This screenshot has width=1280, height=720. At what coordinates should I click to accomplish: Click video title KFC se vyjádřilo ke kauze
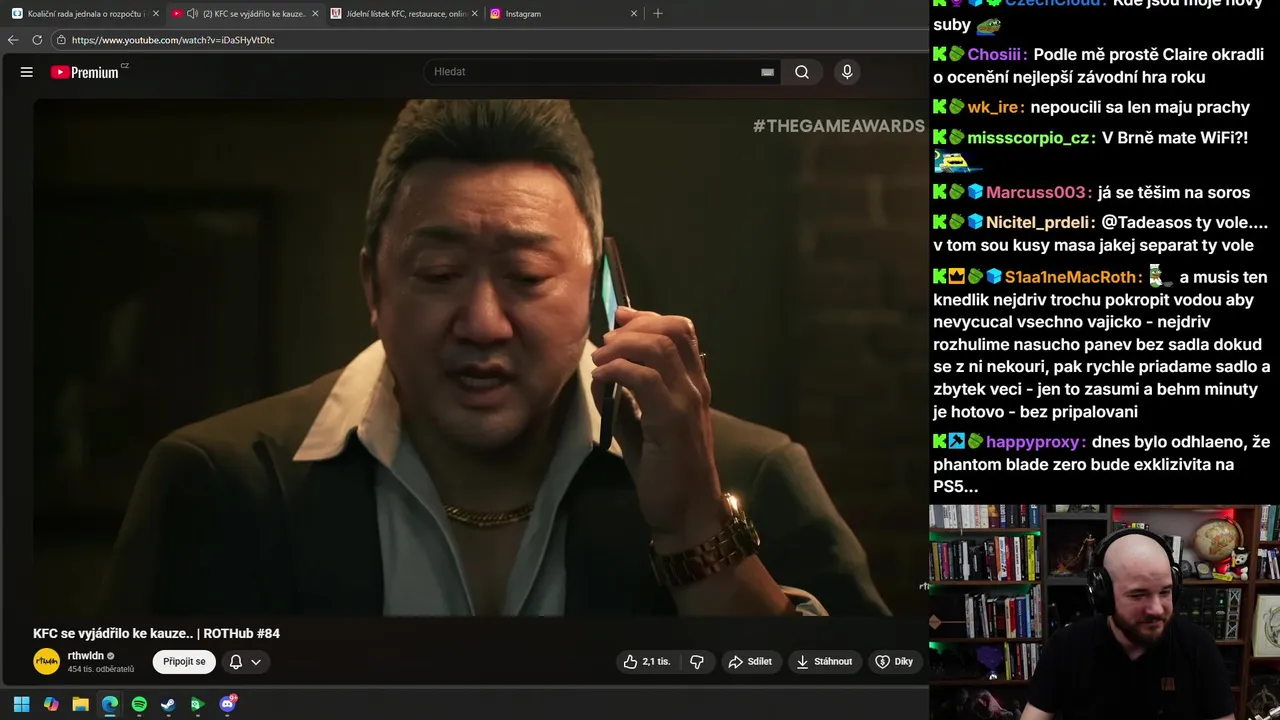(x=156, y=633)
